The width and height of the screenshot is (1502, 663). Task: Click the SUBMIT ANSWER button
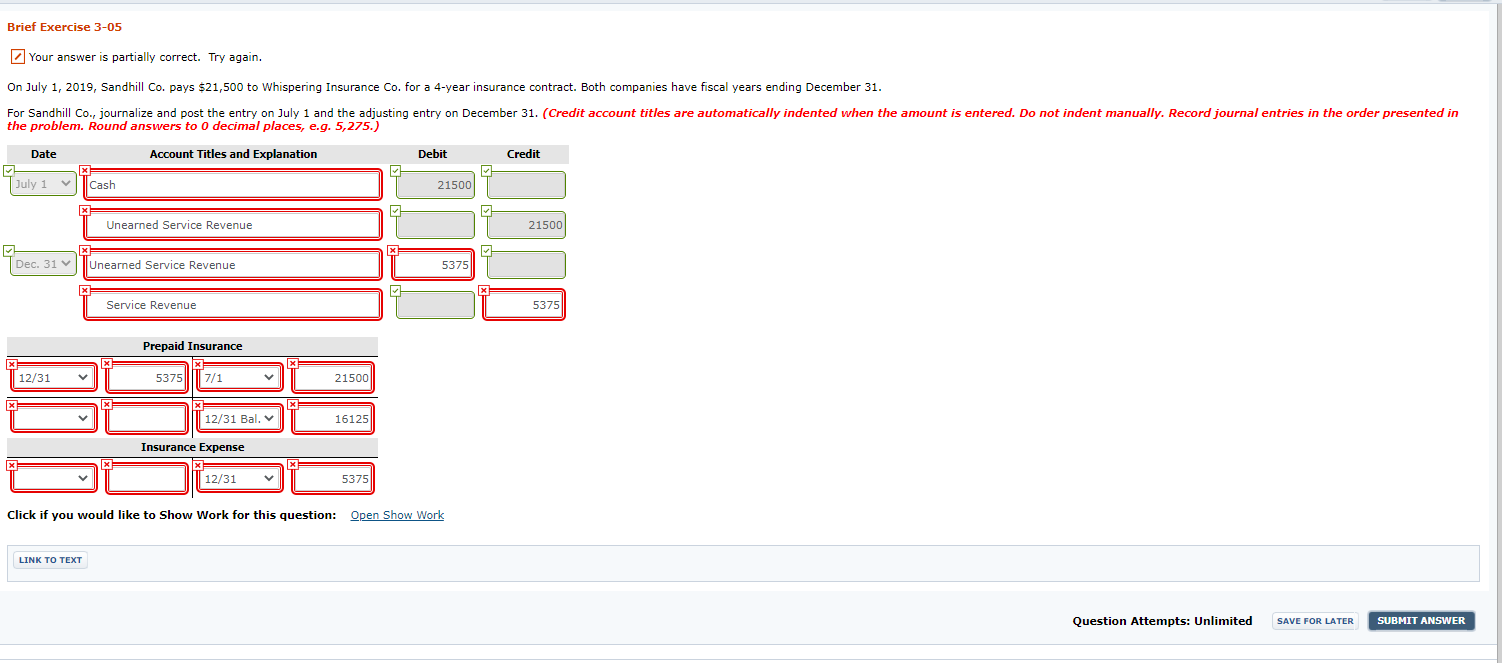point(1421,620)
